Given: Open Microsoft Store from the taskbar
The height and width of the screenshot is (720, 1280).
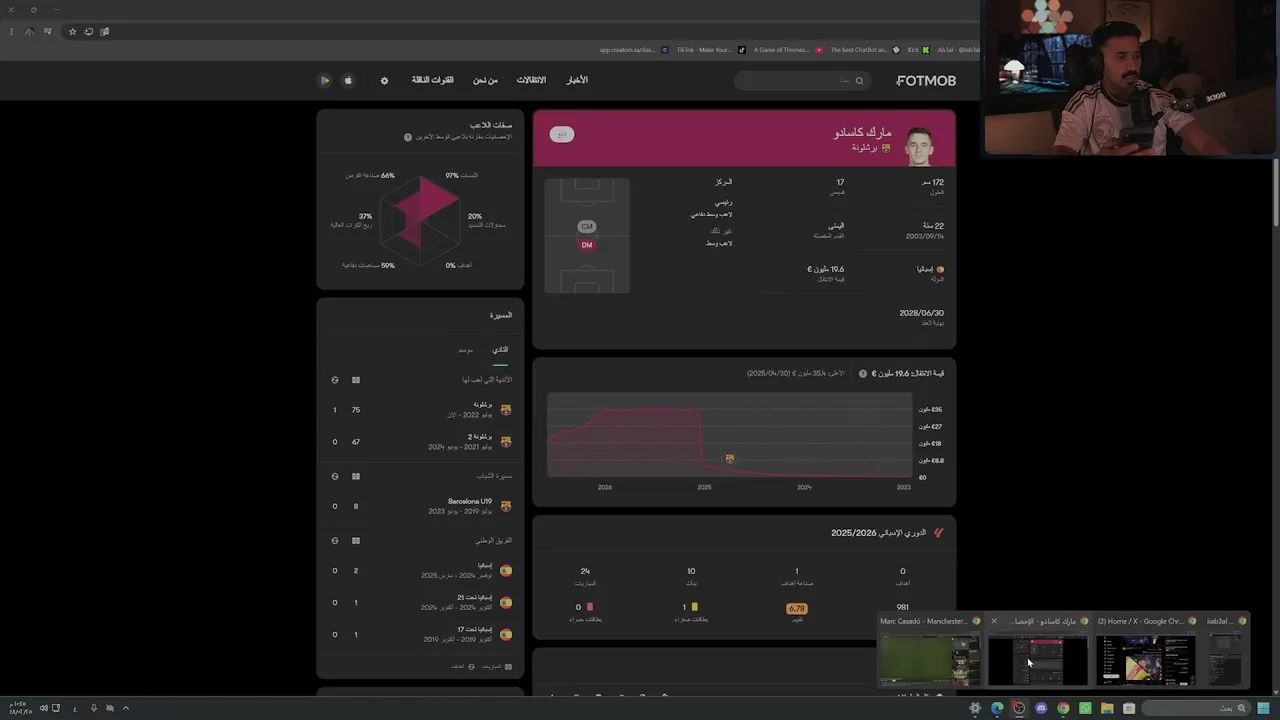Looking at the screenshot, I should (1129, 708).
